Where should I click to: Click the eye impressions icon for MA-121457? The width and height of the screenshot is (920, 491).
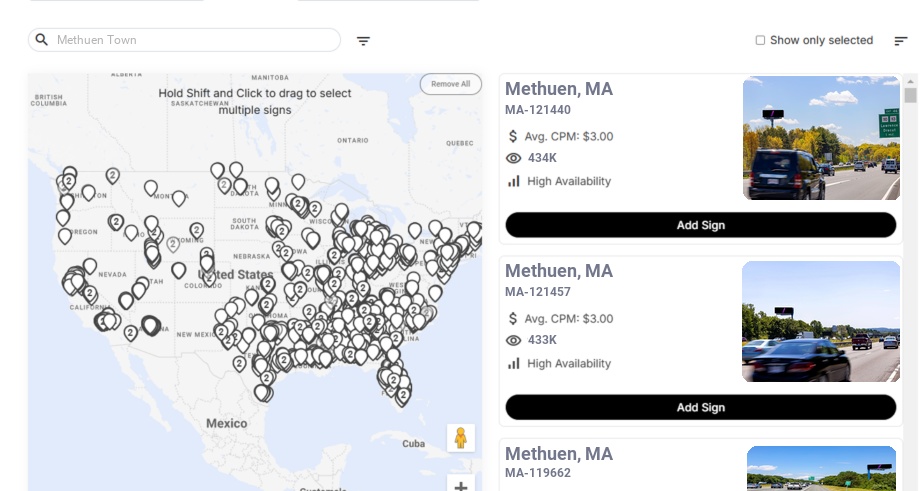[x=514, y=340]
